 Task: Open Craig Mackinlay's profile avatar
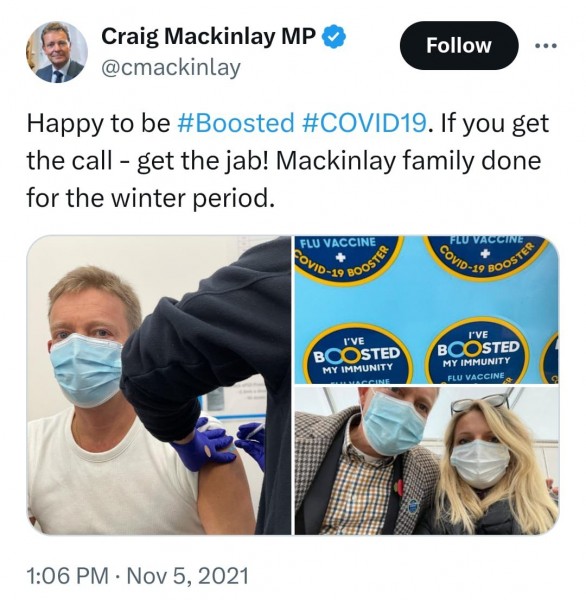(x=57, y=52)
